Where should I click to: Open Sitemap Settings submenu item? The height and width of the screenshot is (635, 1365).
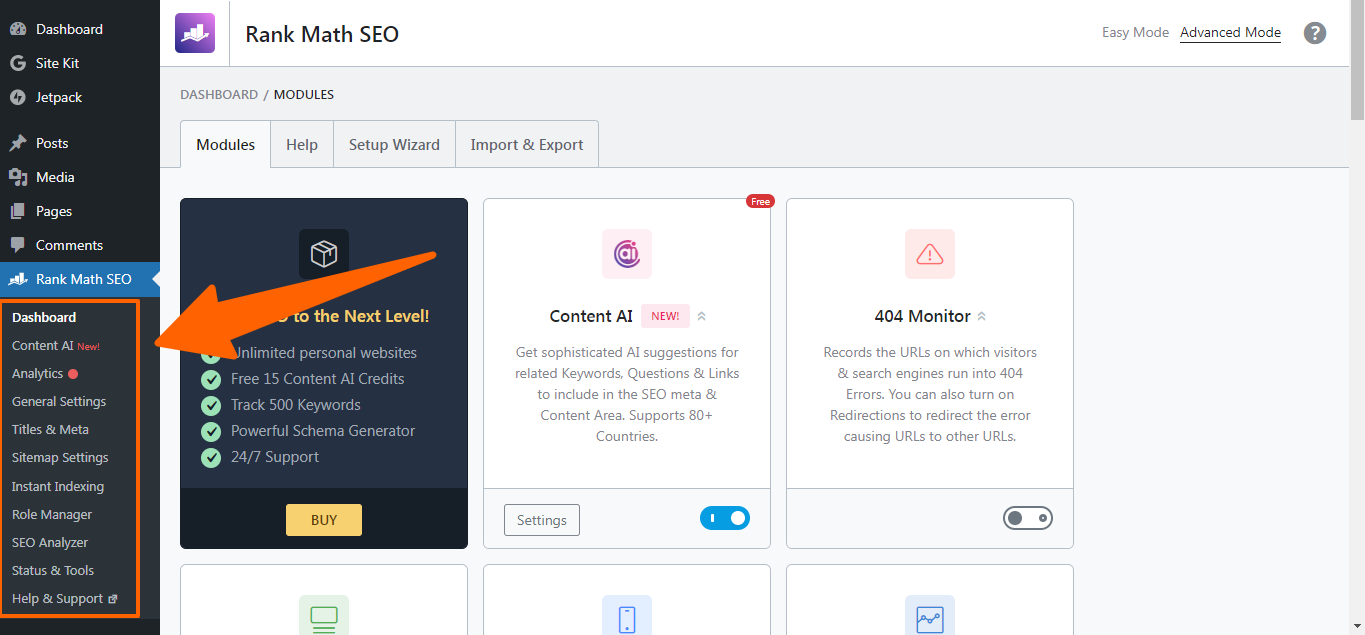(x=60, y=457)
